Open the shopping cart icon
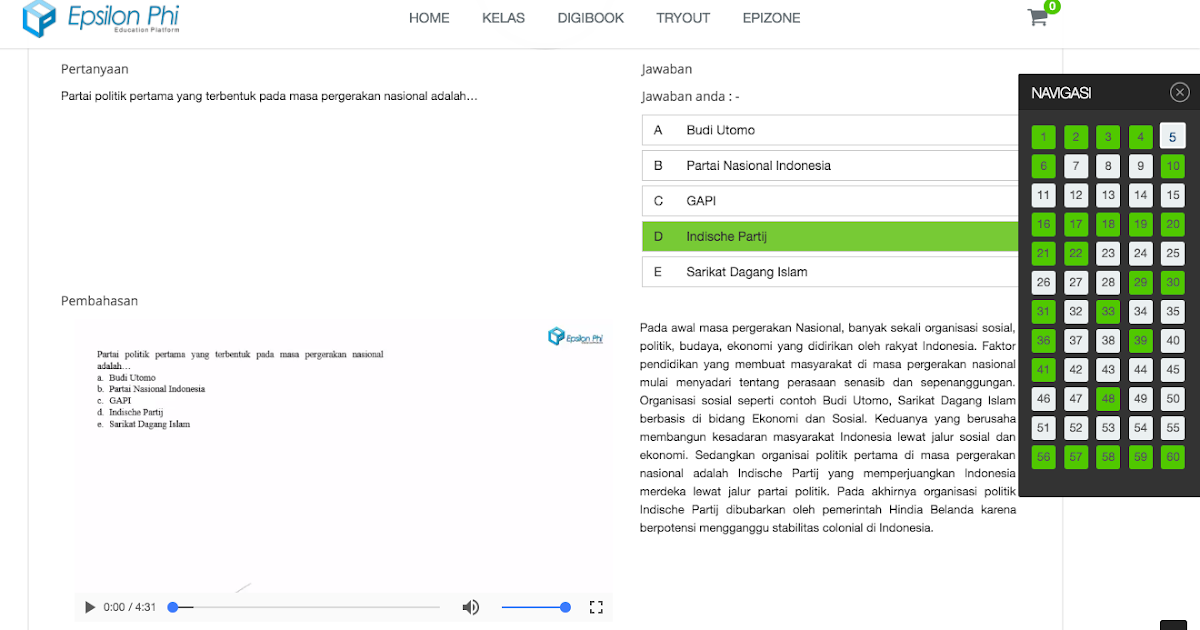1200x630 pixels. [x=1037, y=17]
